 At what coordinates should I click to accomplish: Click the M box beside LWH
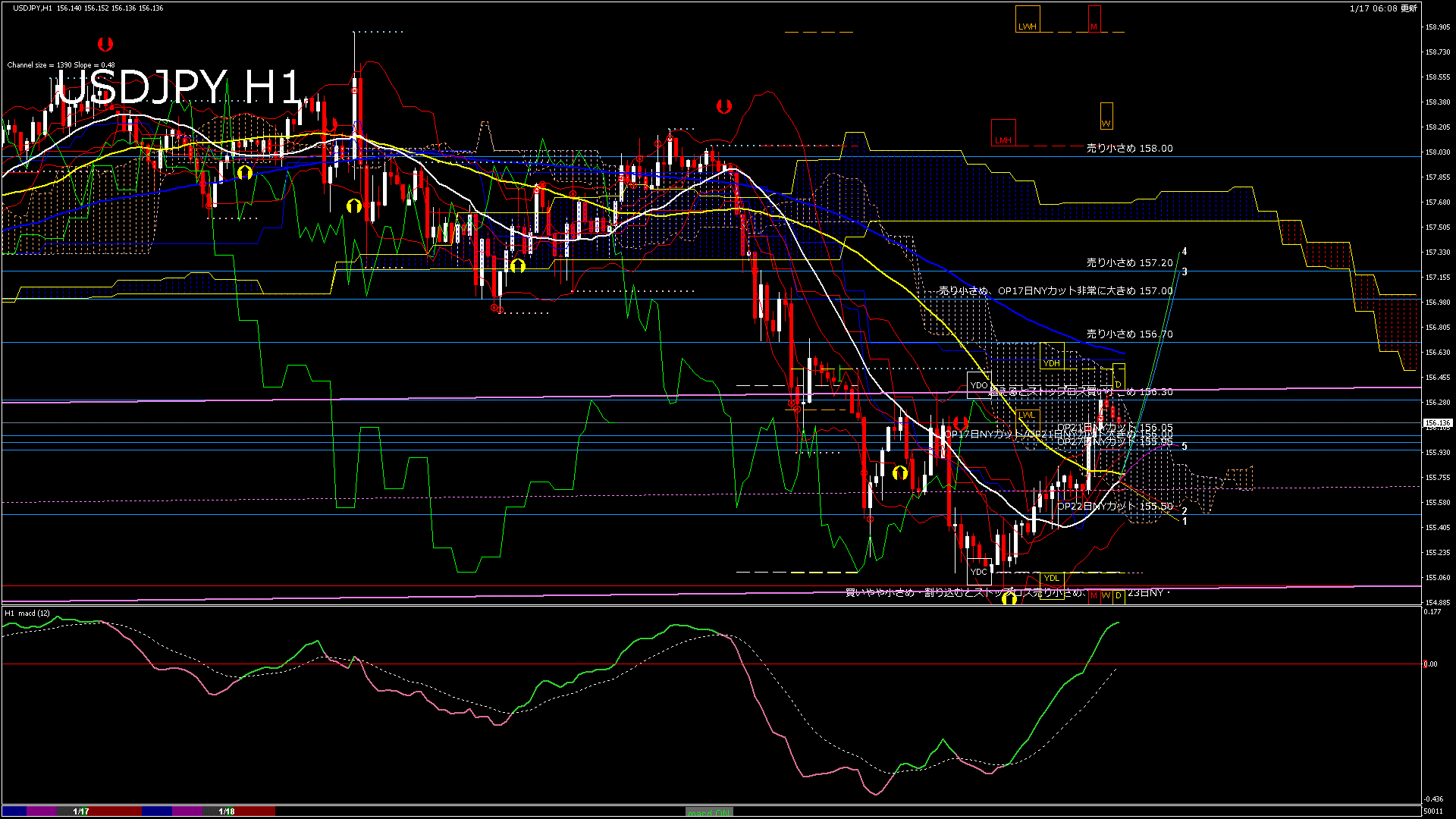coord(1094,19)
